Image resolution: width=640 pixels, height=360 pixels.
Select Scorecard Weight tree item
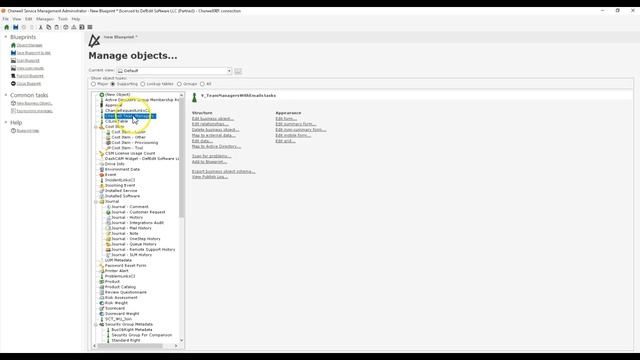pyautogui.click(x=122, y=314)
